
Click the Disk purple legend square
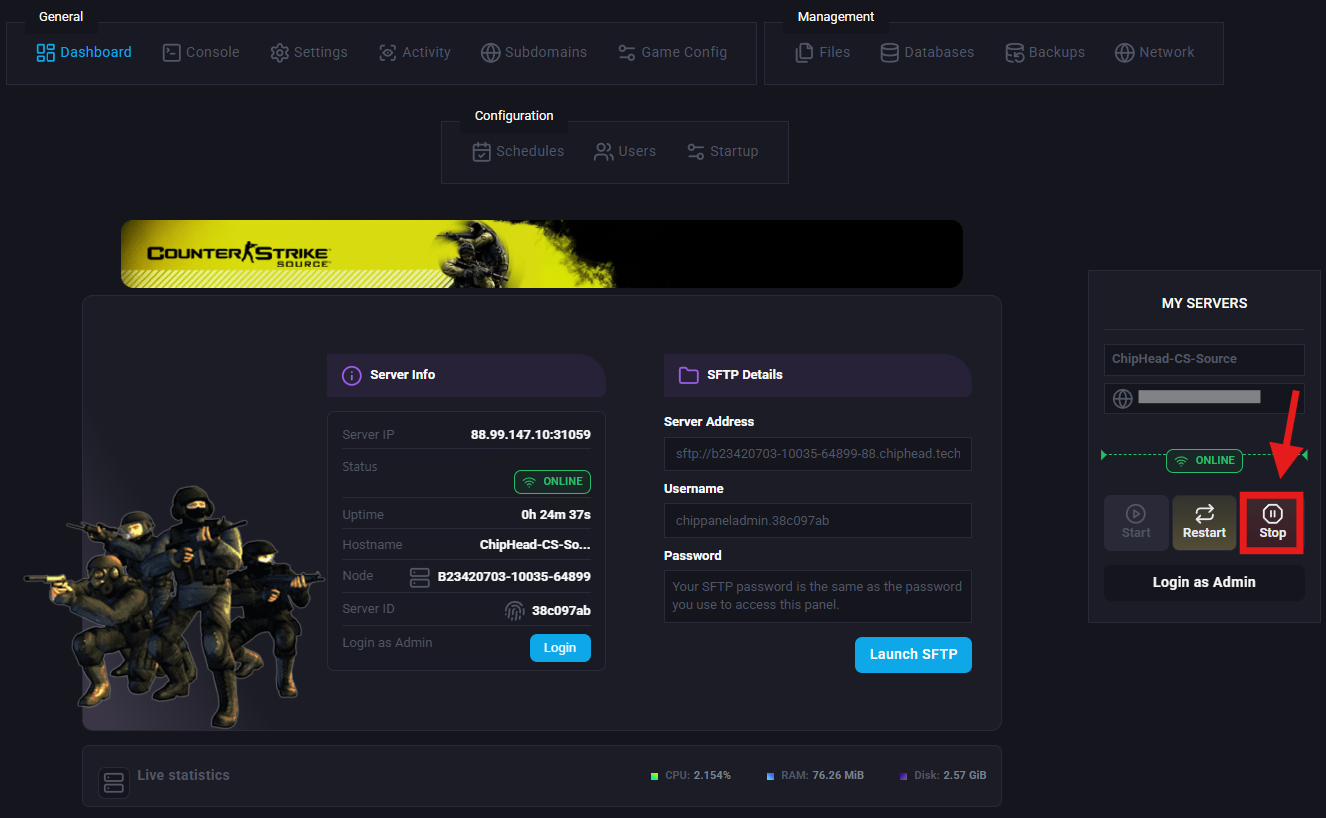click(903, 776)
